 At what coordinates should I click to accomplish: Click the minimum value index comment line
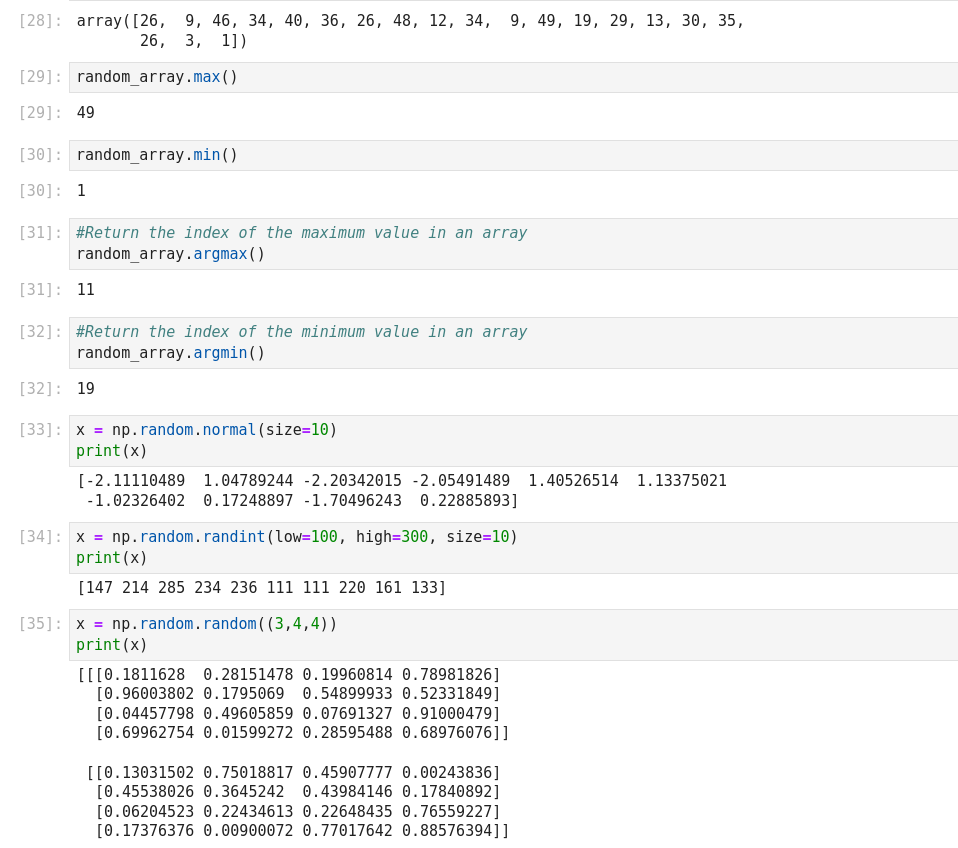click(301, 332)
